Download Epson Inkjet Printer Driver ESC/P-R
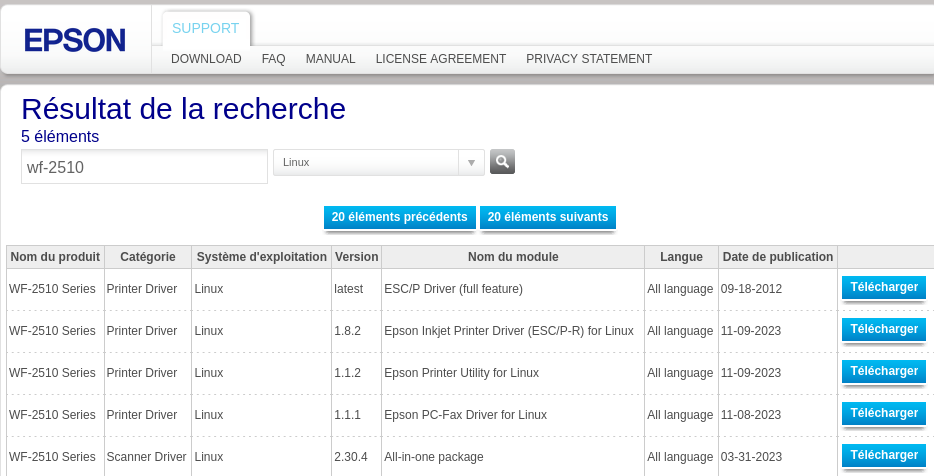The image size is (934, 476). pos(884,329)
